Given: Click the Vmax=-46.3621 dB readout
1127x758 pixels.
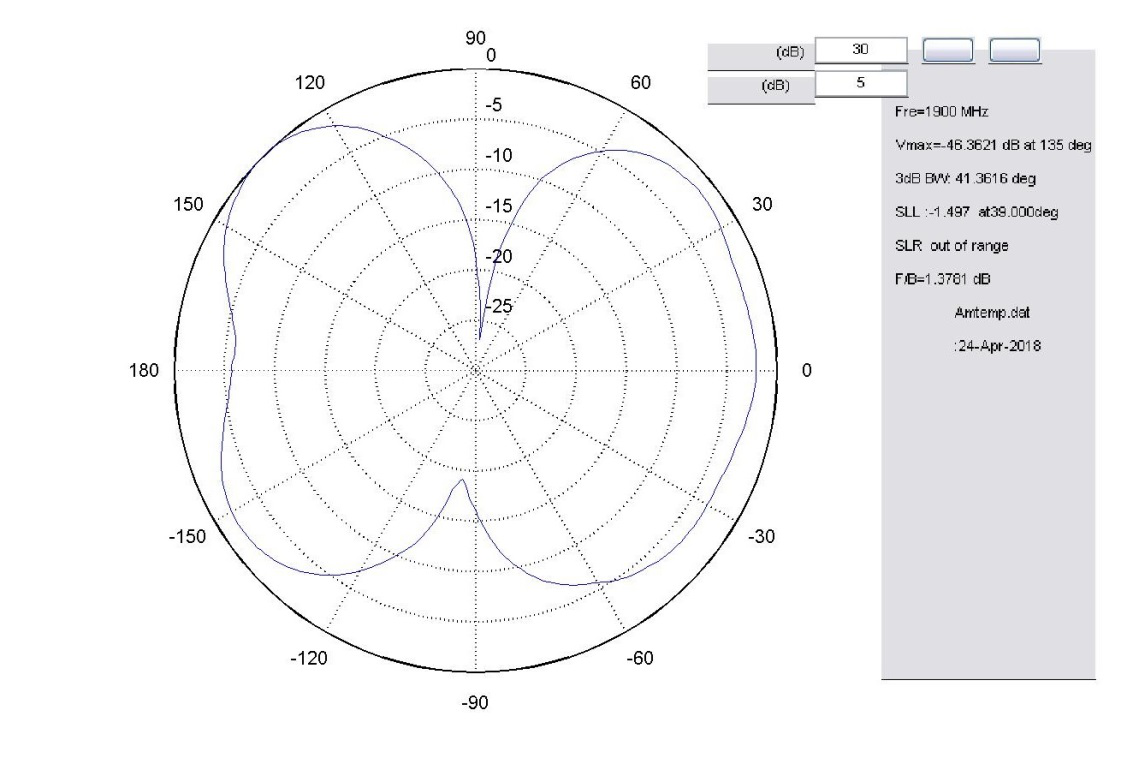Looking at the screenshot, I should click(990, 146).
